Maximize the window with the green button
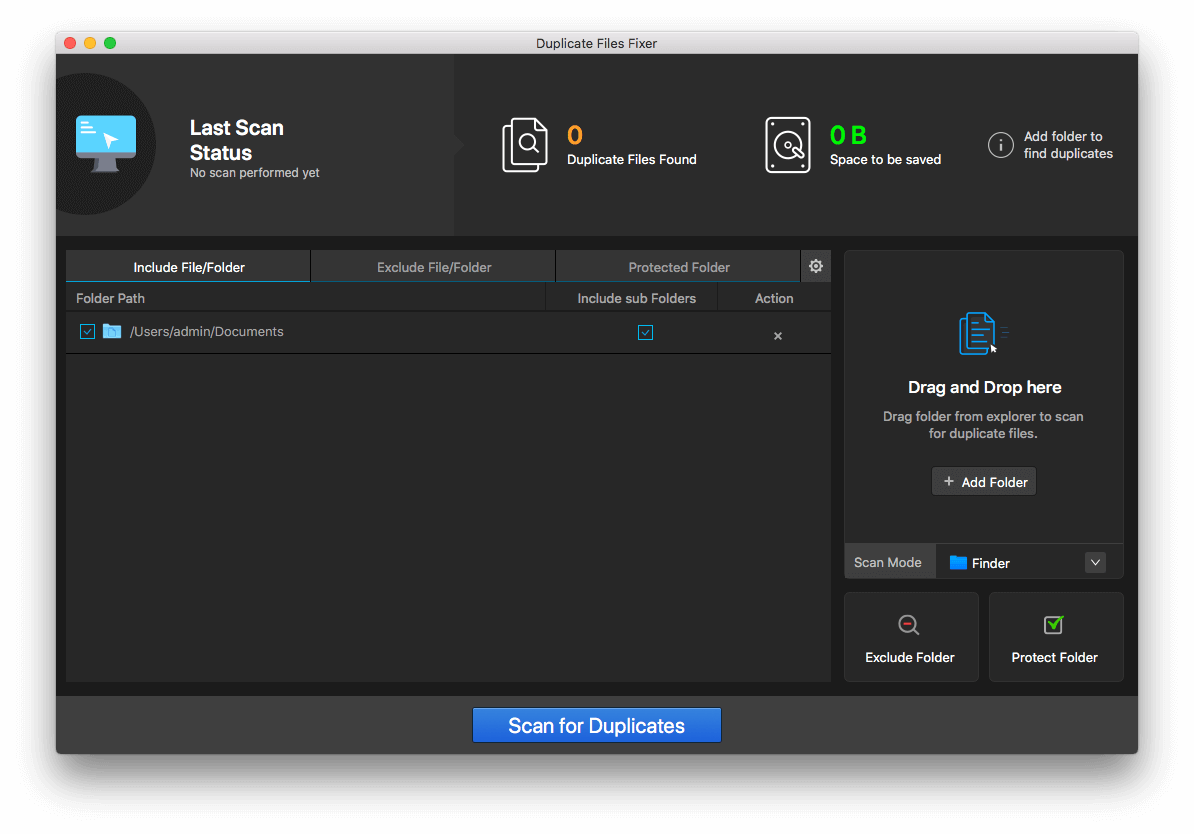1194x834 pixels. point(110,43)
